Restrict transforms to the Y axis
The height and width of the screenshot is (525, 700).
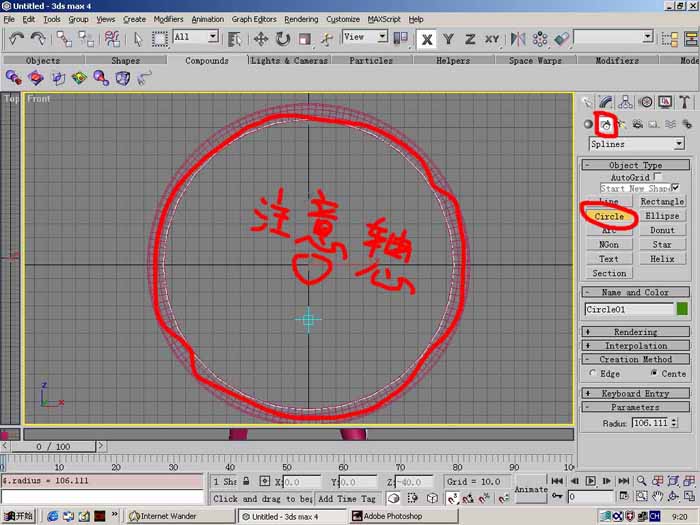pos(449,39)
